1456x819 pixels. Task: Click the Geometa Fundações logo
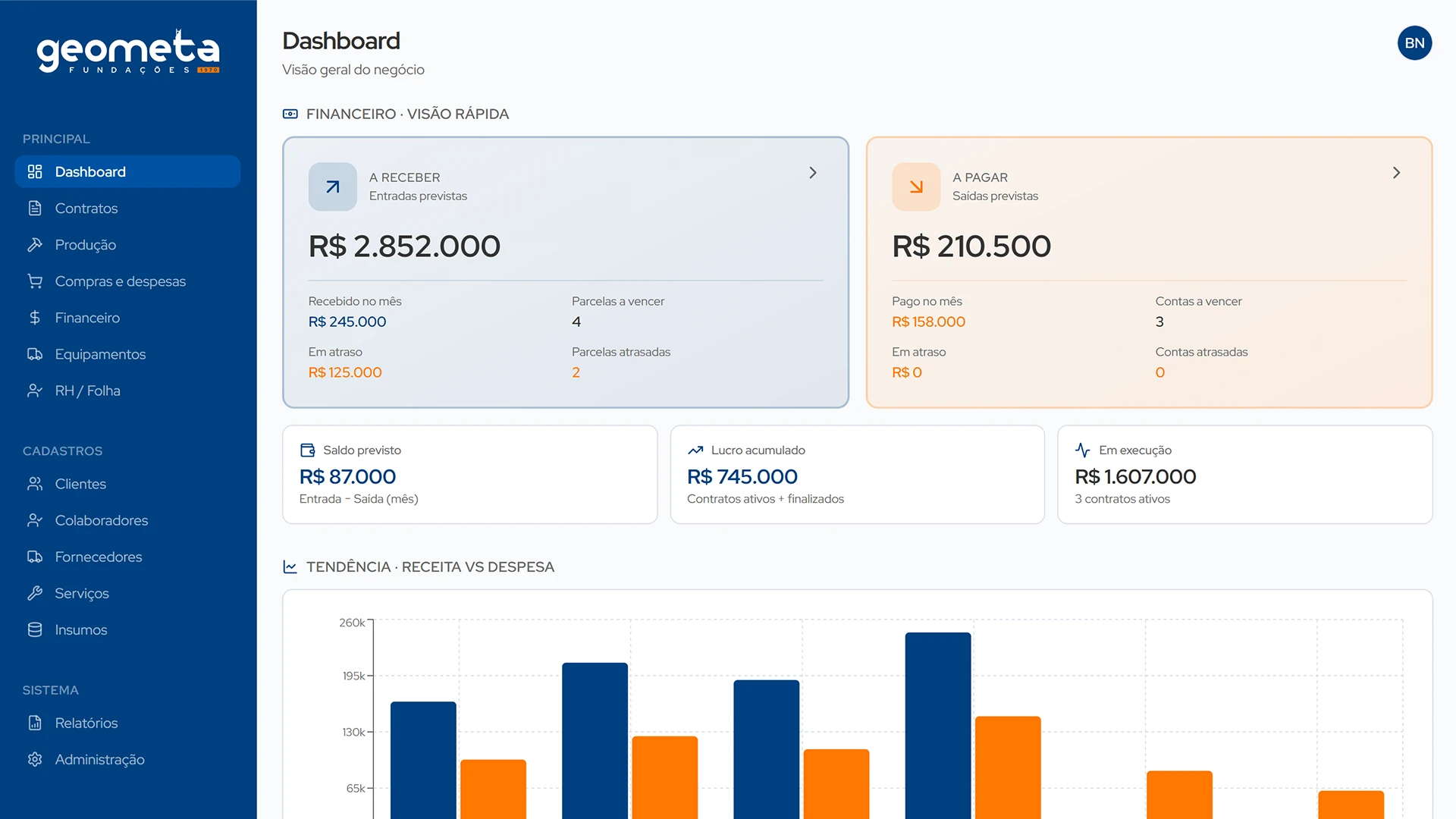pos(128,52)
